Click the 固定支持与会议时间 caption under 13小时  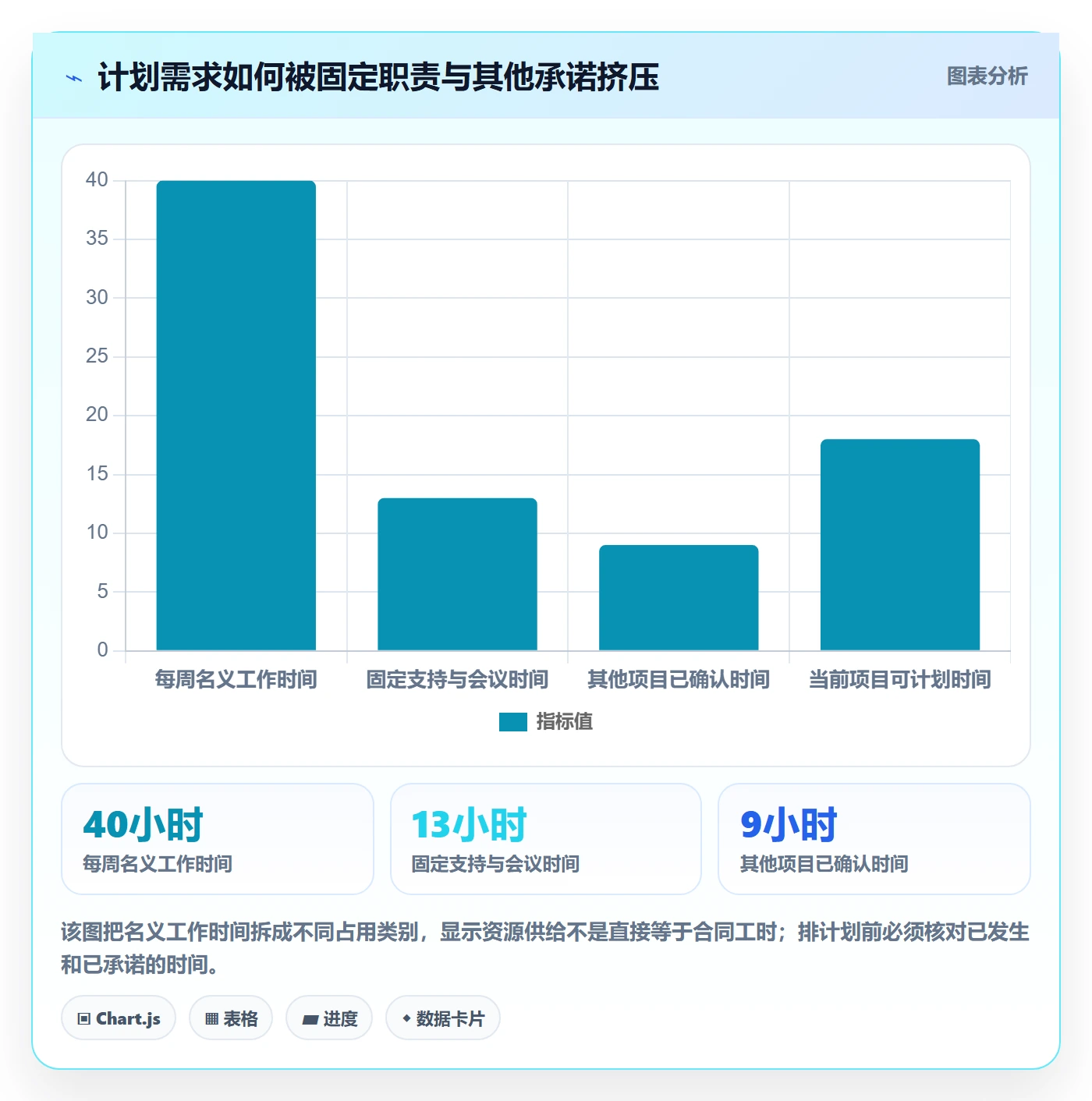pos(495,864)
